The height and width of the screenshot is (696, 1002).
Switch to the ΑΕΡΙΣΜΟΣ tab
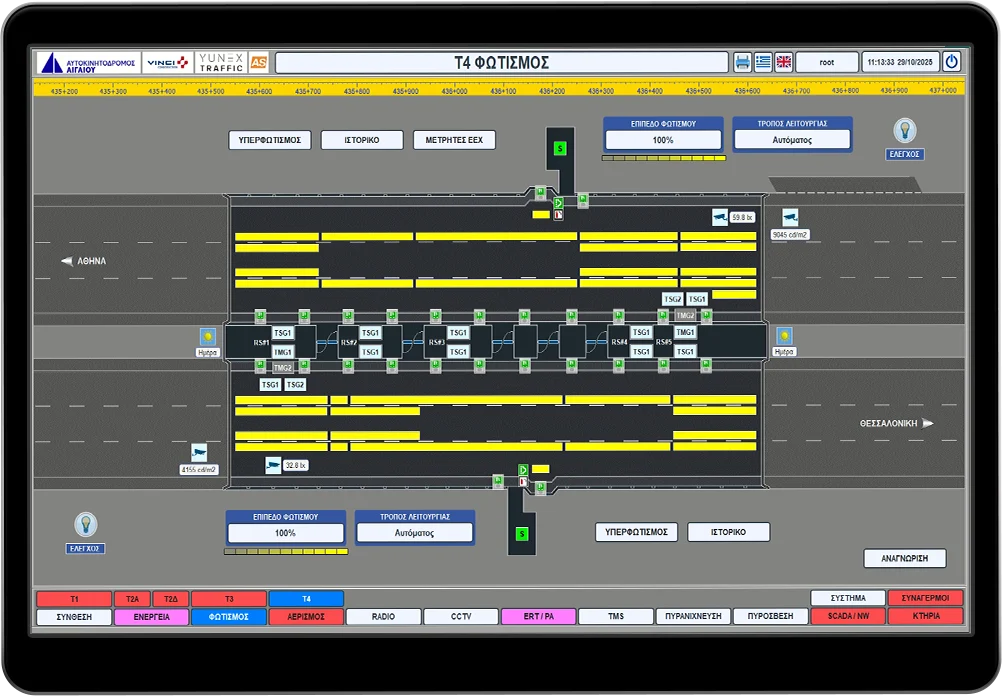tap(306, 617)
